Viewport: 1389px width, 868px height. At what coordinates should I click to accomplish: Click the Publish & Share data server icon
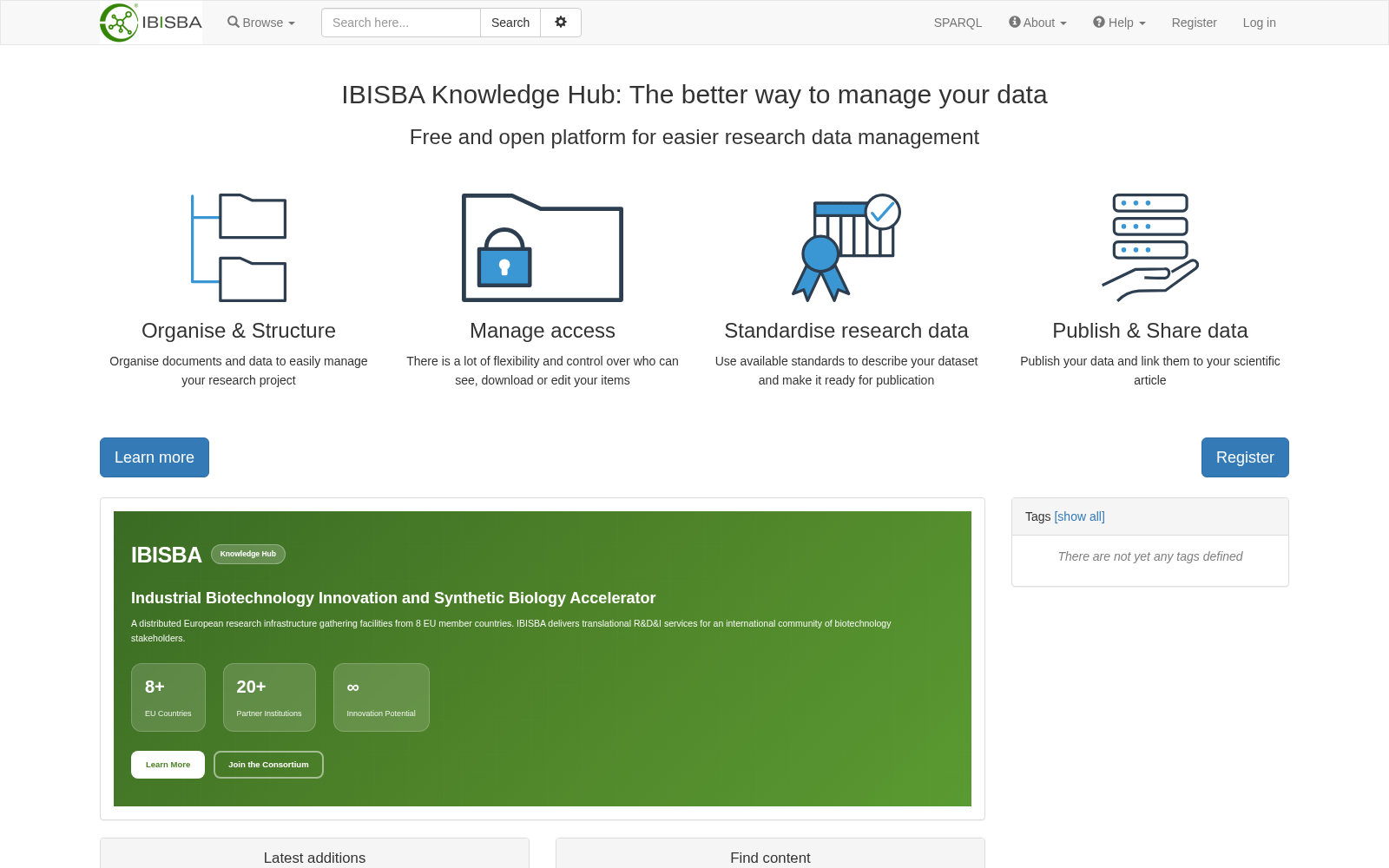(1150, 248)
